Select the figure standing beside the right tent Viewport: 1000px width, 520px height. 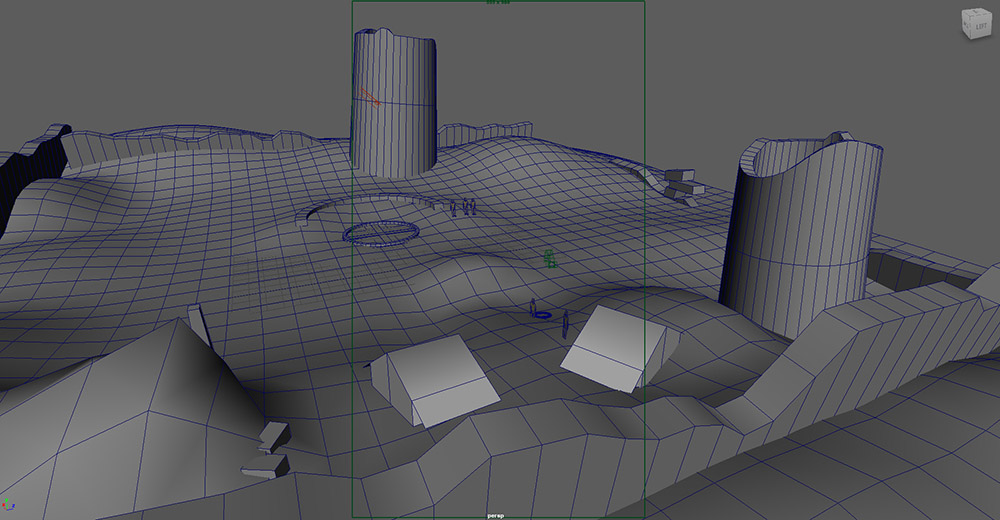pos(566,324)
